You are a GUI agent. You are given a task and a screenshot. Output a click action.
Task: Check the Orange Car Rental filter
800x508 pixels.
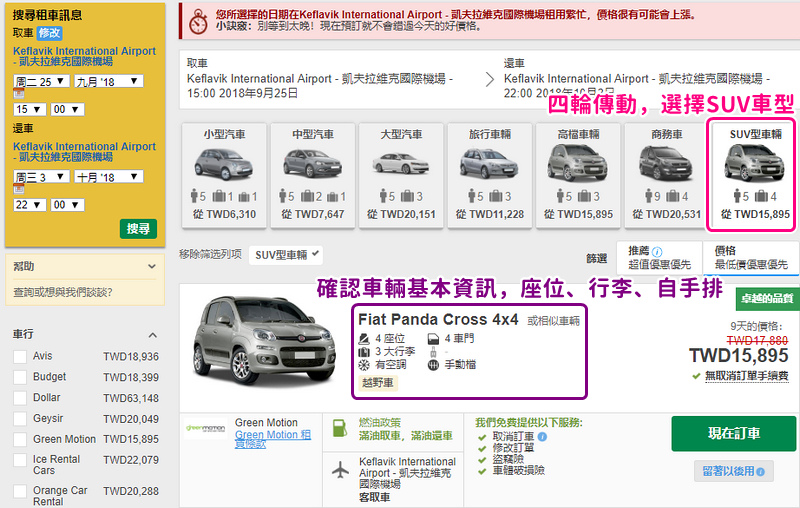click(x=20, y=491)
